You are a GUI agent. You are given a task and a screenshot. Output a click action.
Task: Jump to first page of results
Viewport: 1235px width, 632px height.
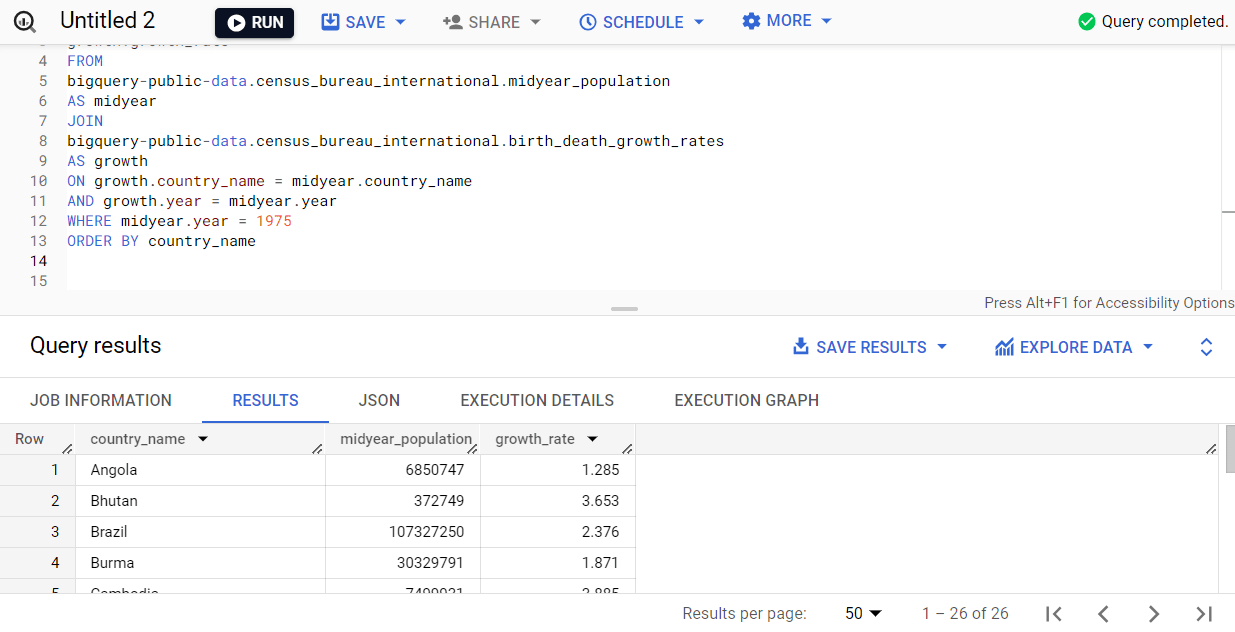pyautogui.click(x=1053, y=613)
